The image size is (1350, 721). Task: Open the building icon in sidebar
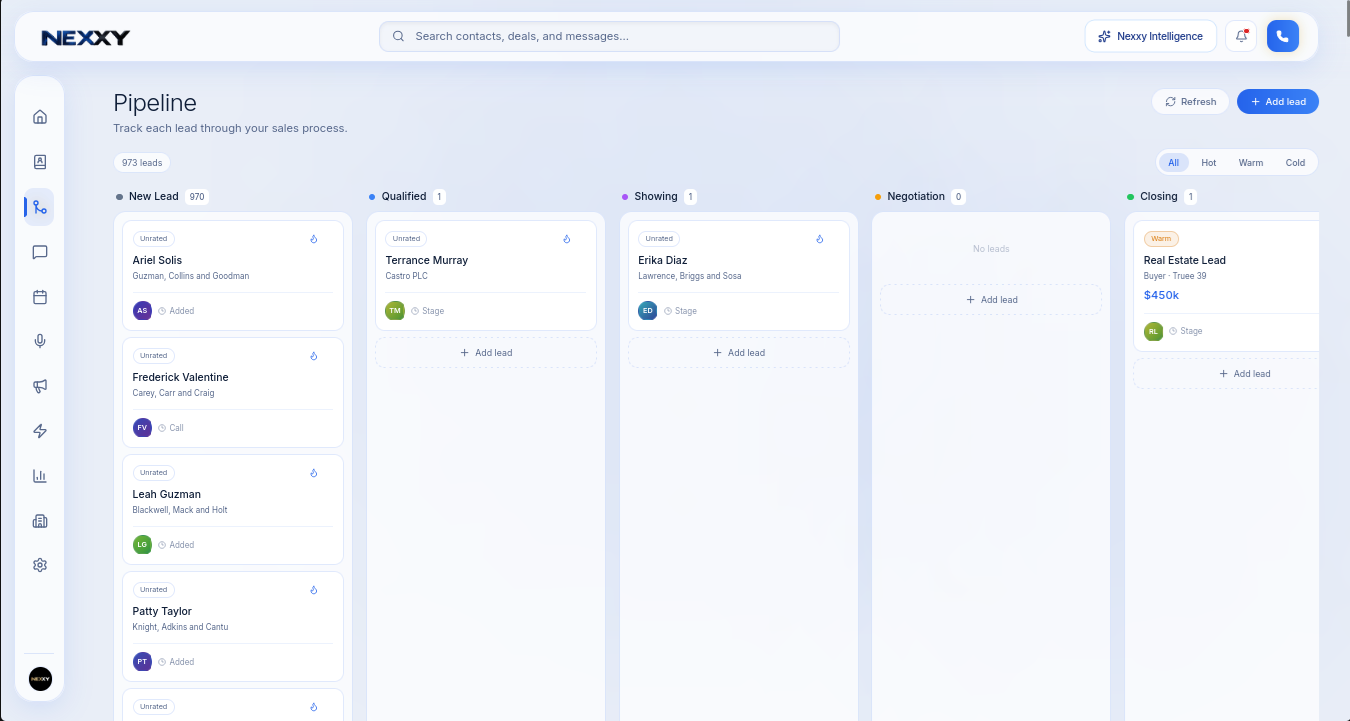pos(40,521)
